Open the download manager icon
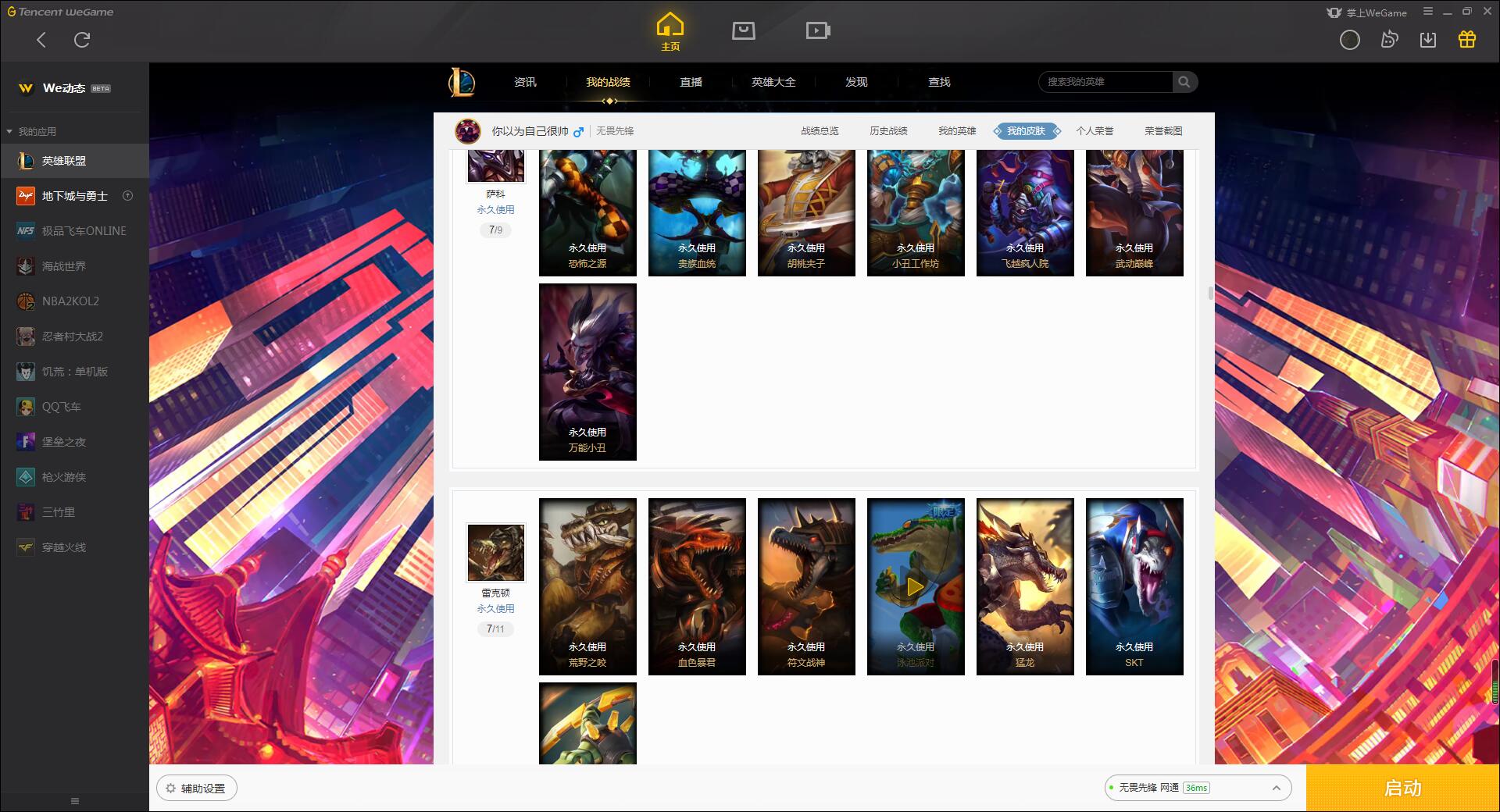 [x=1428, y=40]
